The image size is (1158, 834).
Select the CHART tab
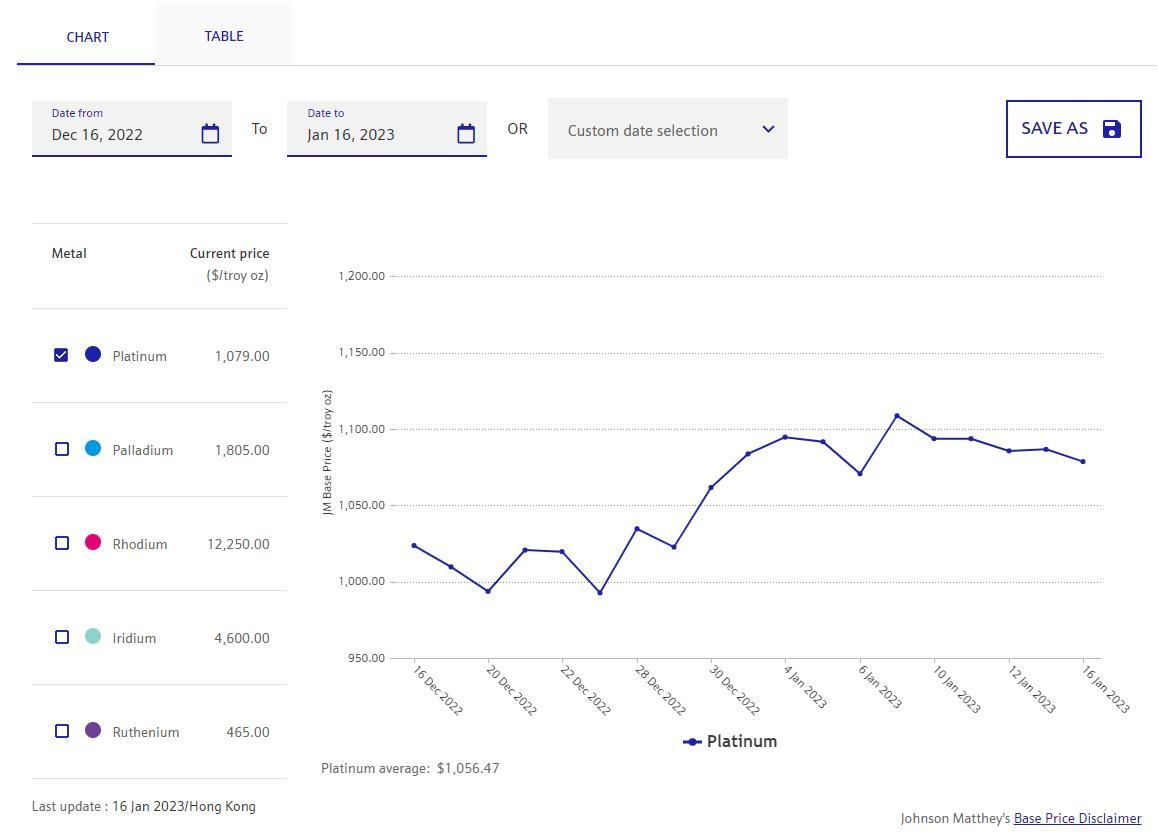87,37
